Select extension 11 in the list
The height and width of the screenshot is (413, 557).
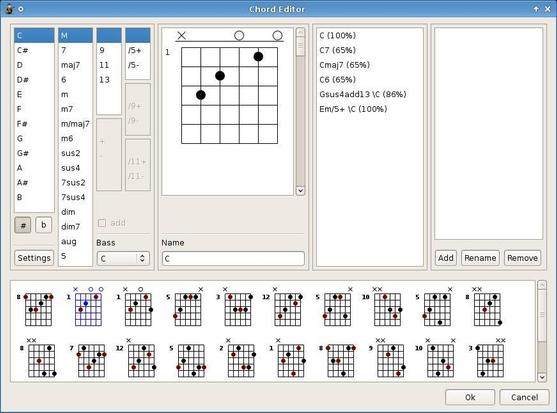coord(109,65)
